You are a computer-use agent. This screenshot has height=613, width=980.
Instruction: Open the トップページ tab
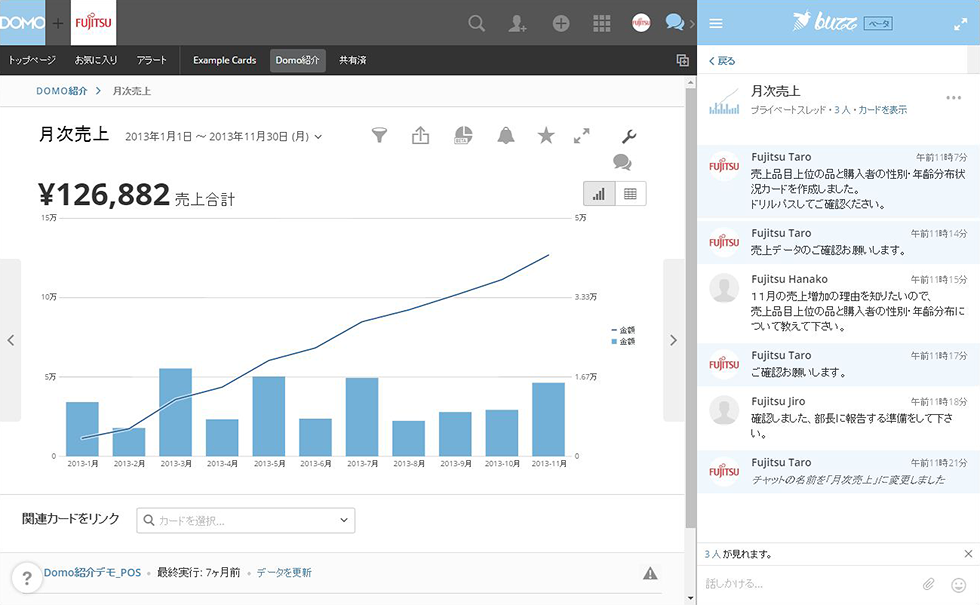32,60
